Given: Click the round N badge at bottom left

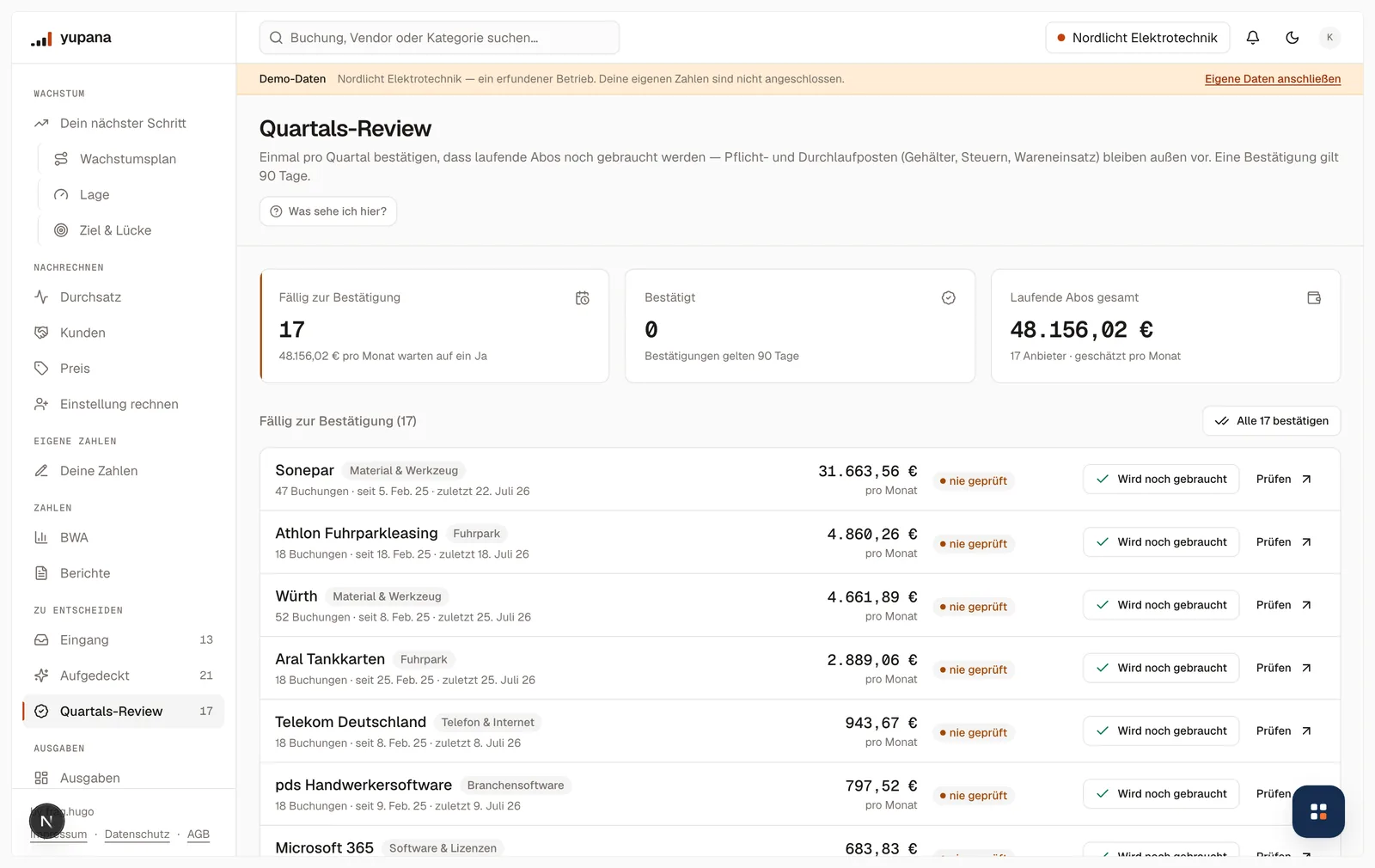Looking at the screenshot, I should [47, 822].
